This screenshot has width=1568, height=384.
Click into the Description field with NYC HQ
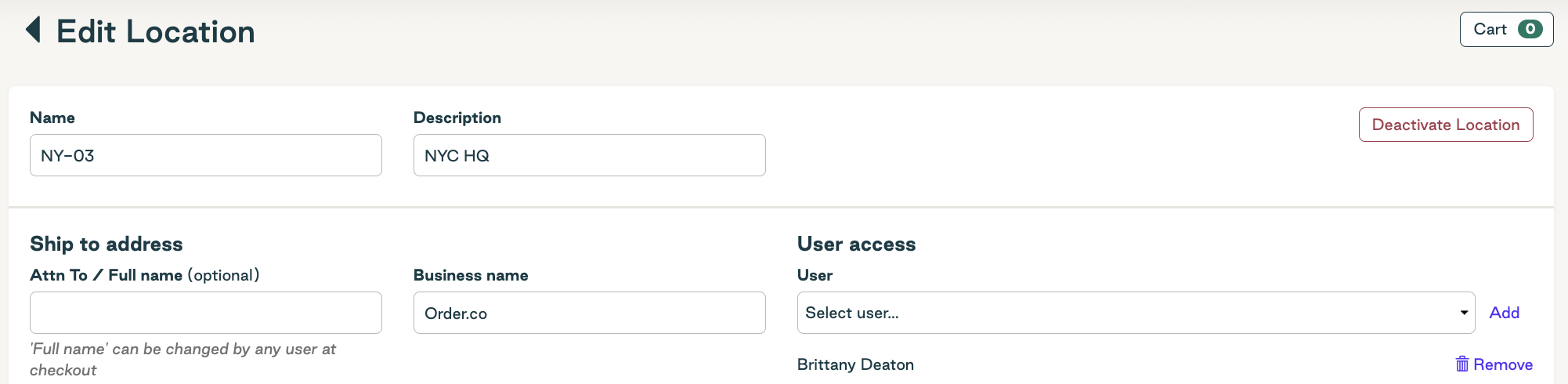(x=589, y=155)
